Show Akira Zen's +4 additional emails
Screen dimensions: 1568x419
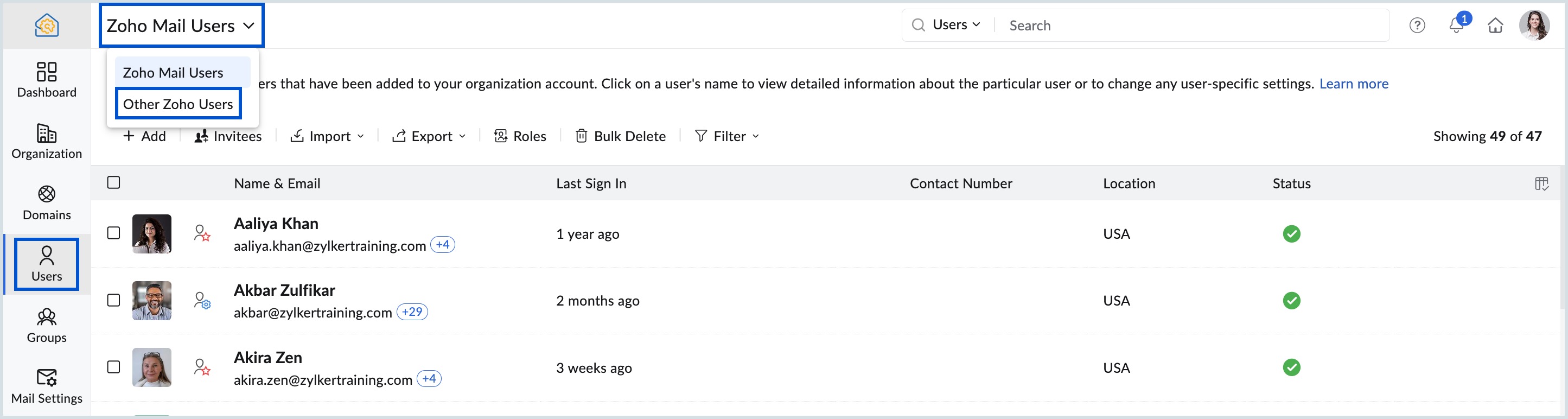[x=429, y=379]
